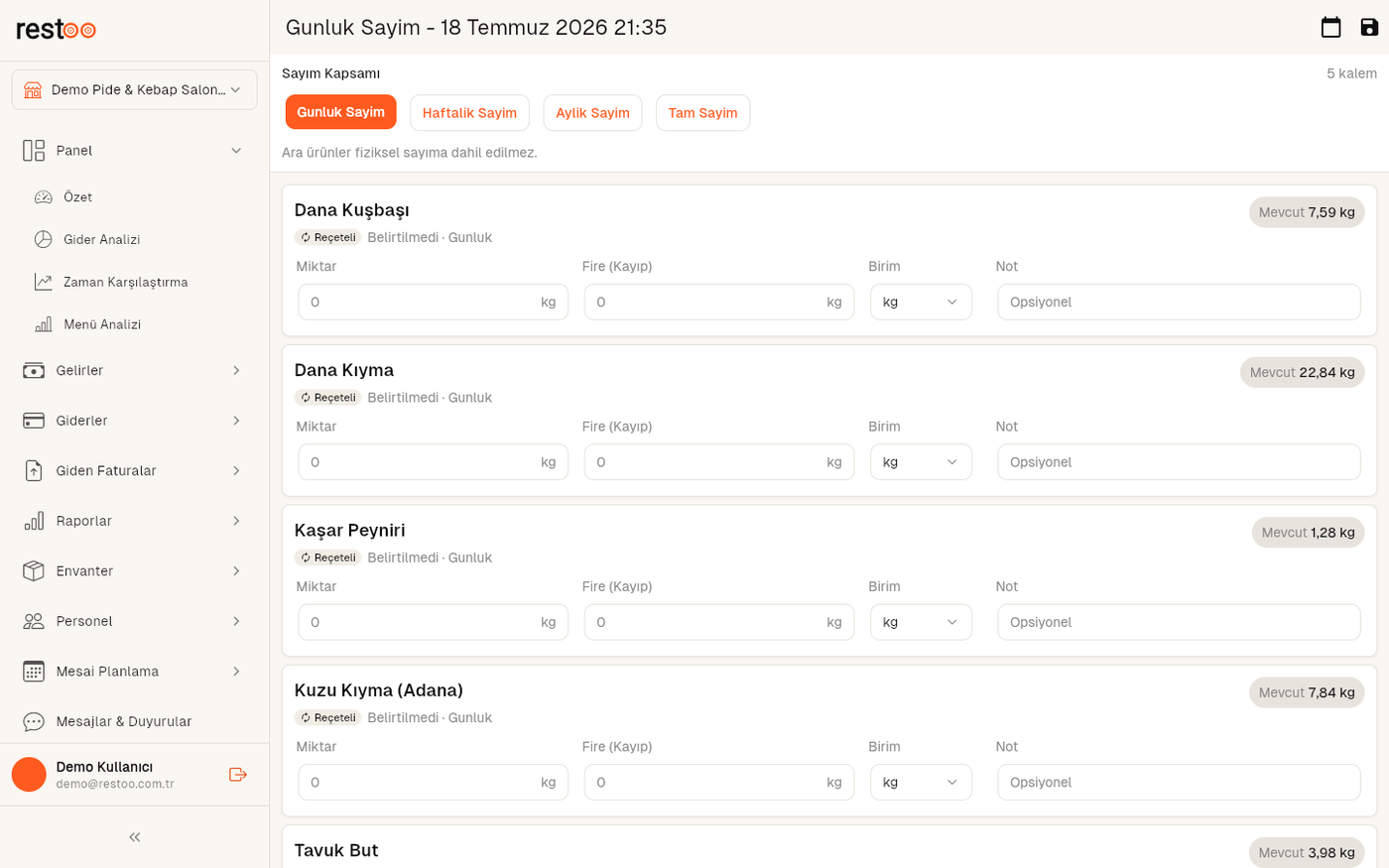Collapse the Panel menu section chevron
Screen dimensions: 1389x868
[x=236, y=151]
